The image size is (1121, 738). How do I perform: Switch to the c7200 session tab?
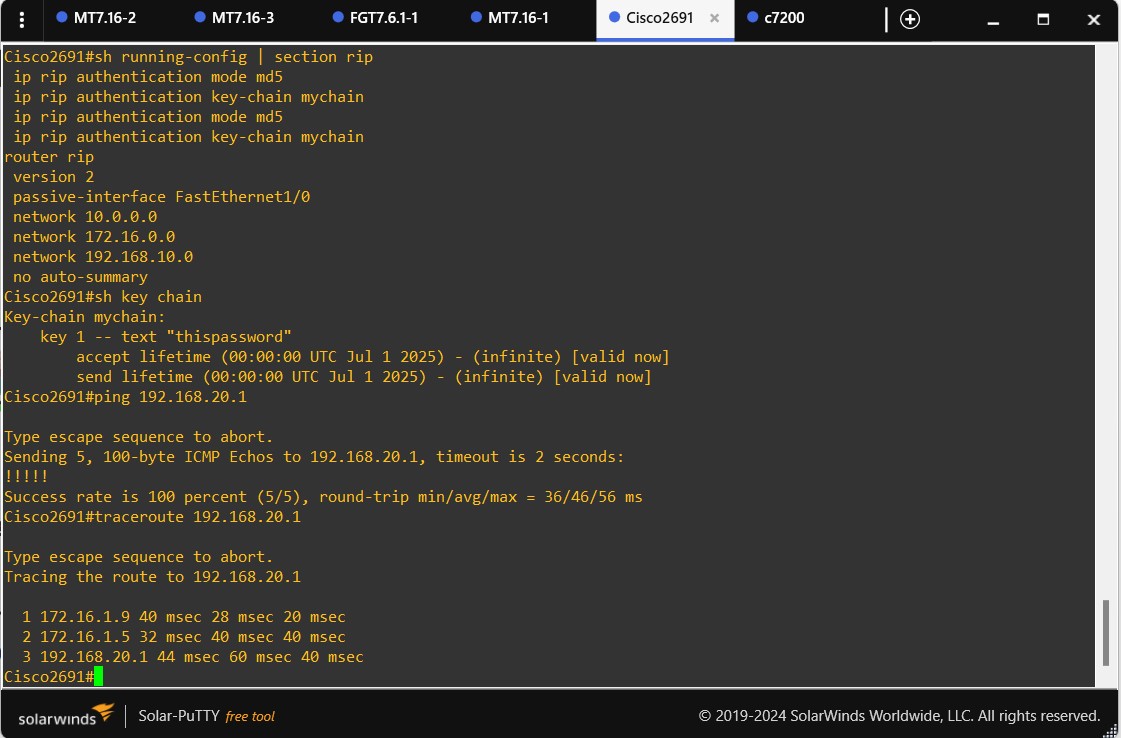click(776, 18)
